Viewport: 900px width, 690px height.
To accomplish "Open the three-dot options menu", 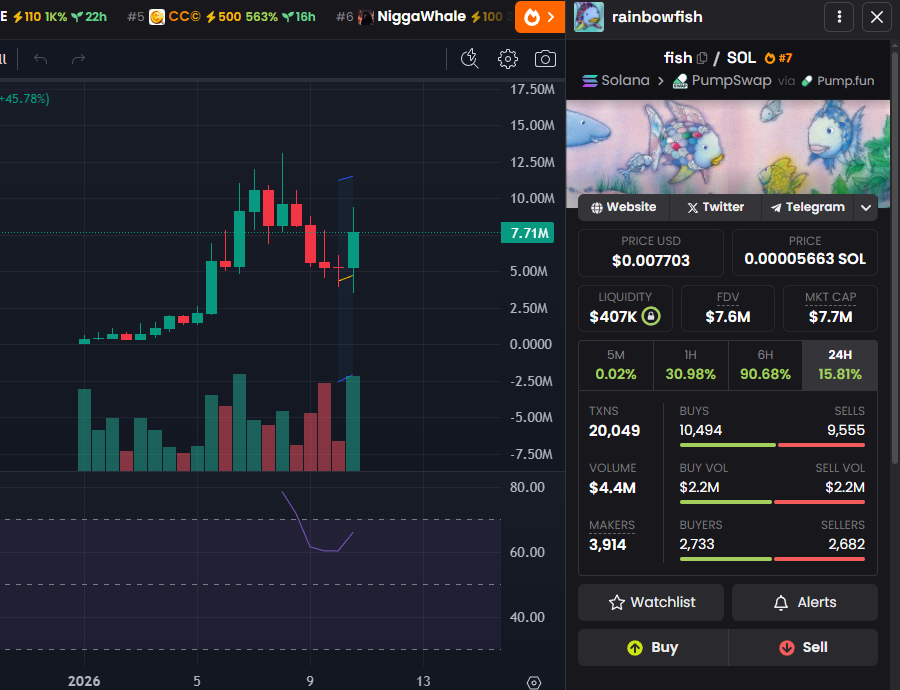I will (839, 17).
